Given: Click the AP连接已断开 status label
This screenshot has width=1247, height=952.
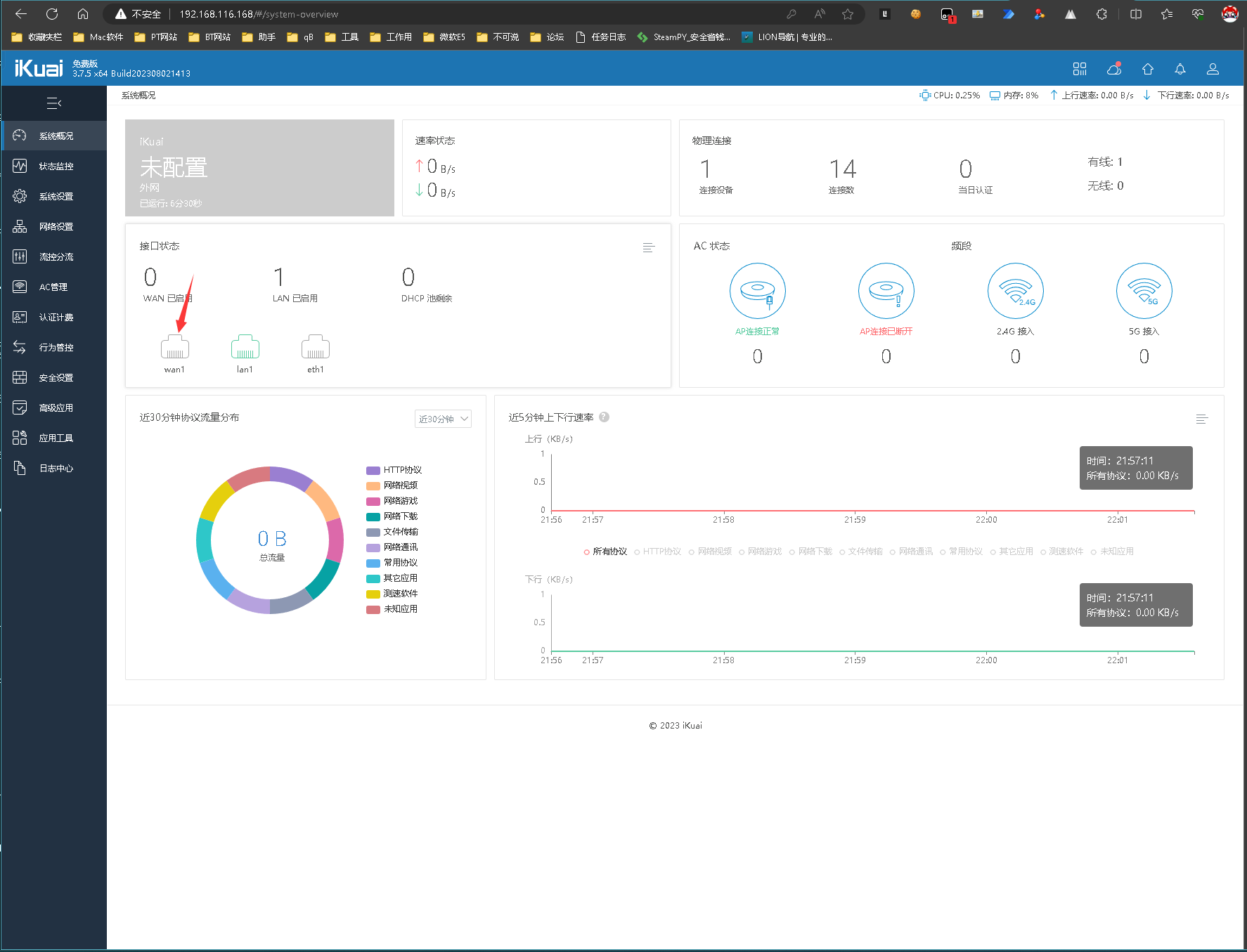Looking at the screenshot, I should pos(886,332).
